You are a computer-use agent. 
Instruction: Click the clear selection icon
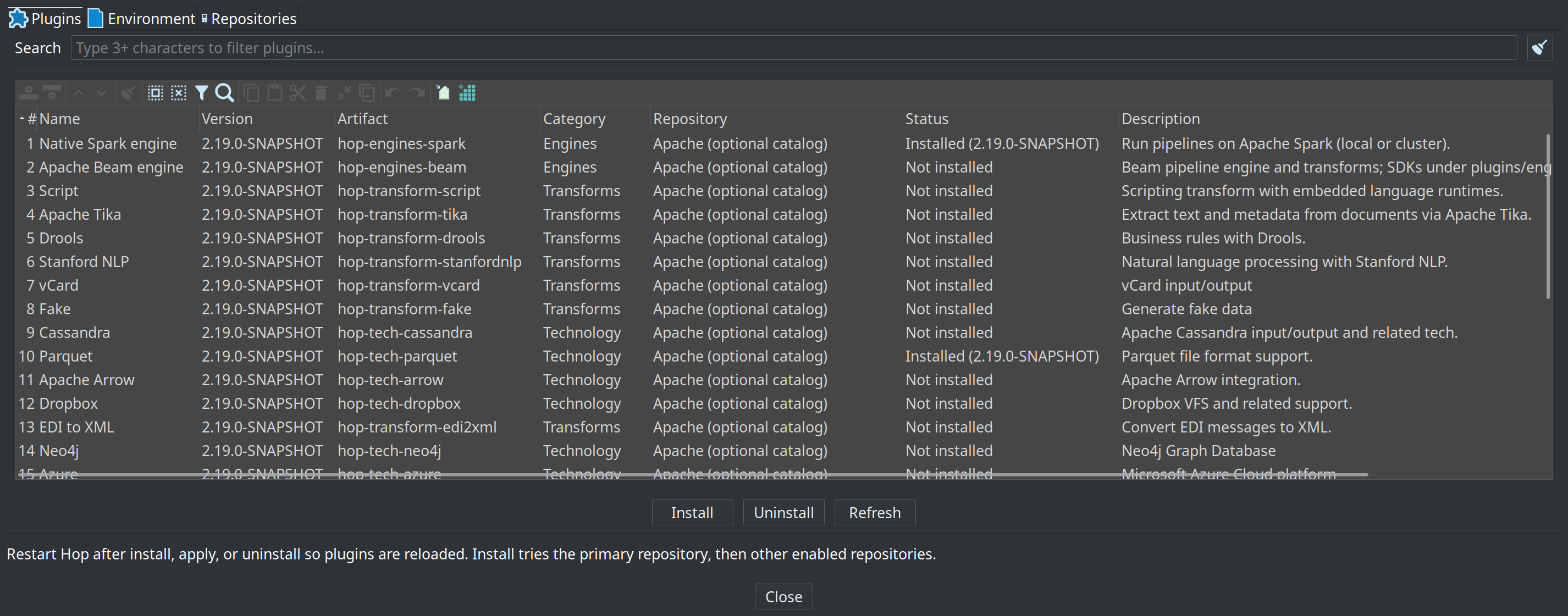pos(178,93)
